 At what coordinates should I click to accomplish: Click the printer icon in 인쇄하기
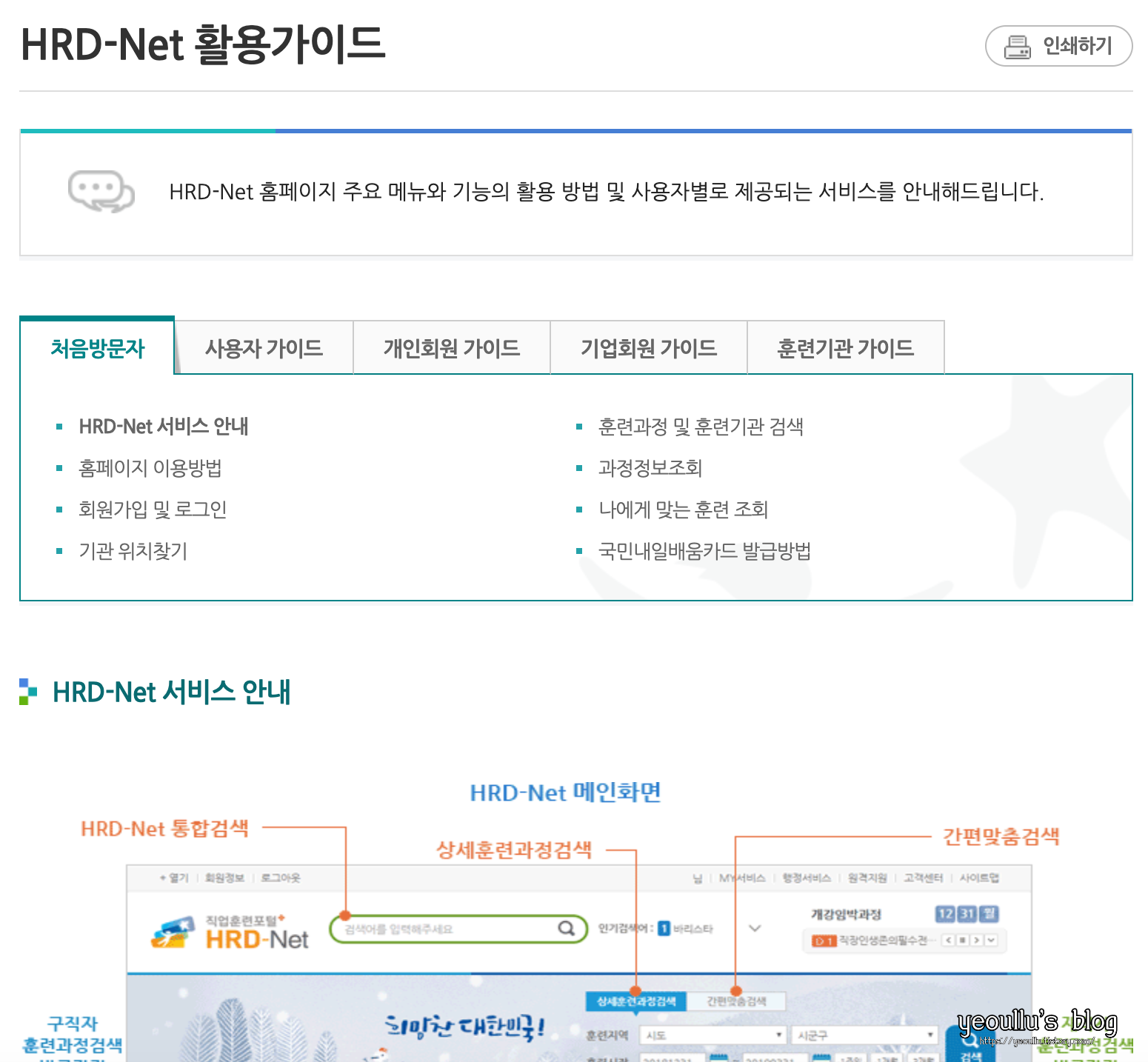[1017, 47]
